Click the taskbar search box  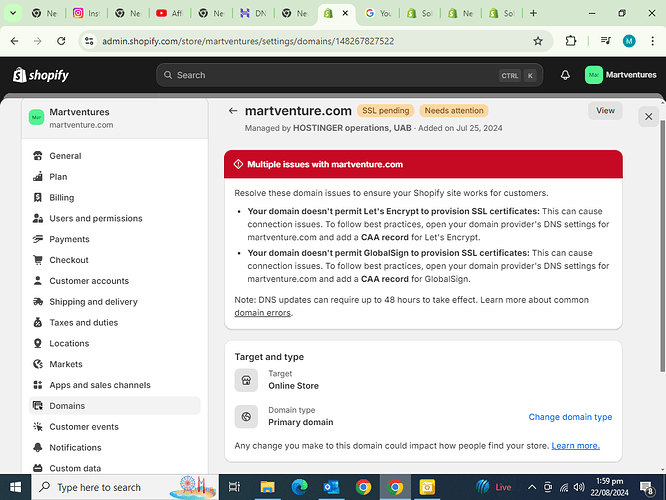[125, 487]
